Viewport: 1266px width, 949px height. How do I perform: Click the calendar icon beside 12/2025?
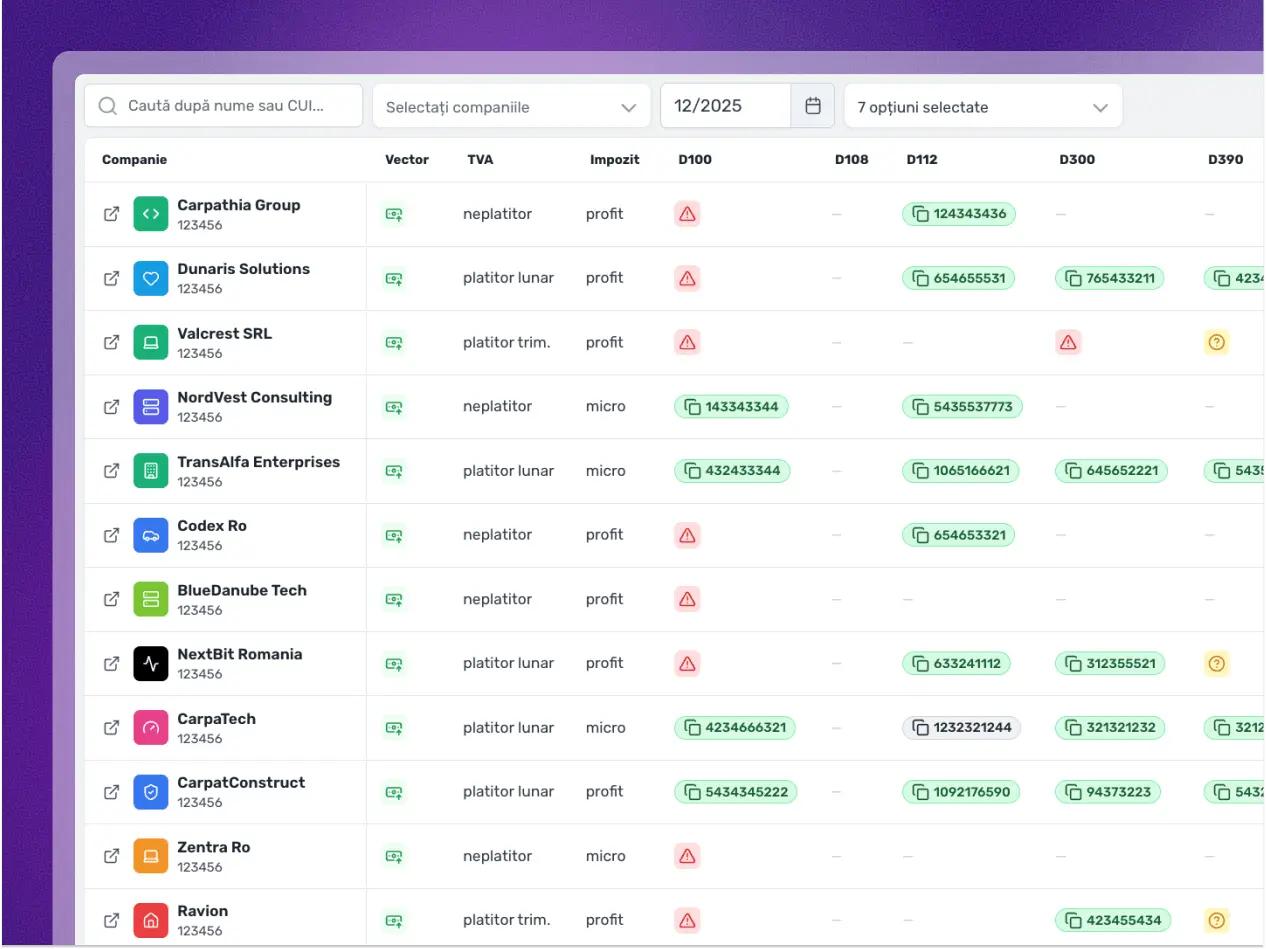[x=813, y=106]
